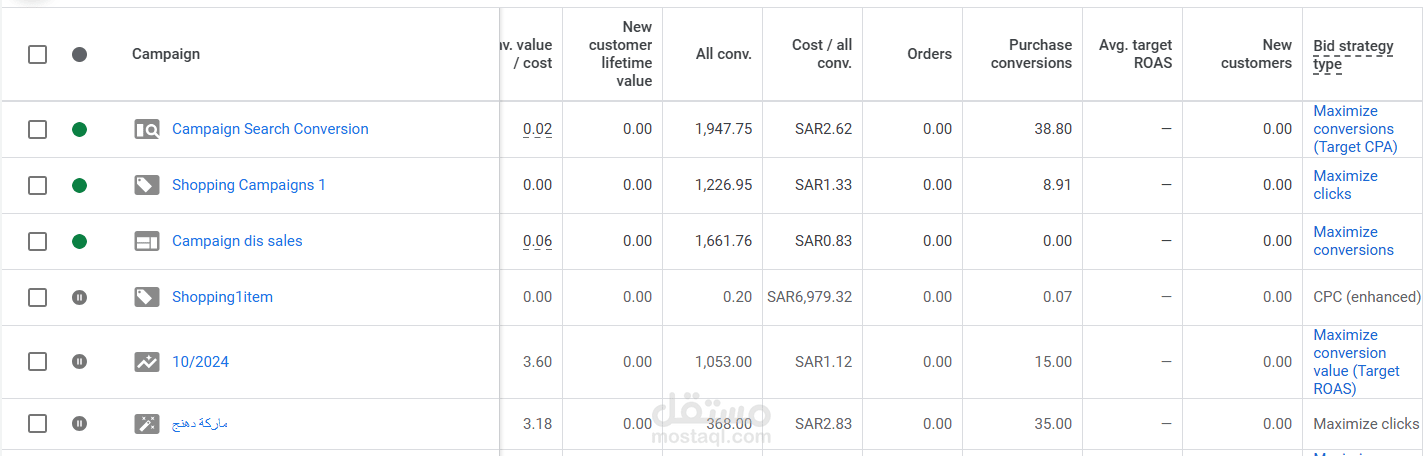
Task: Sort by the All conv. column header
Action: 723,54
